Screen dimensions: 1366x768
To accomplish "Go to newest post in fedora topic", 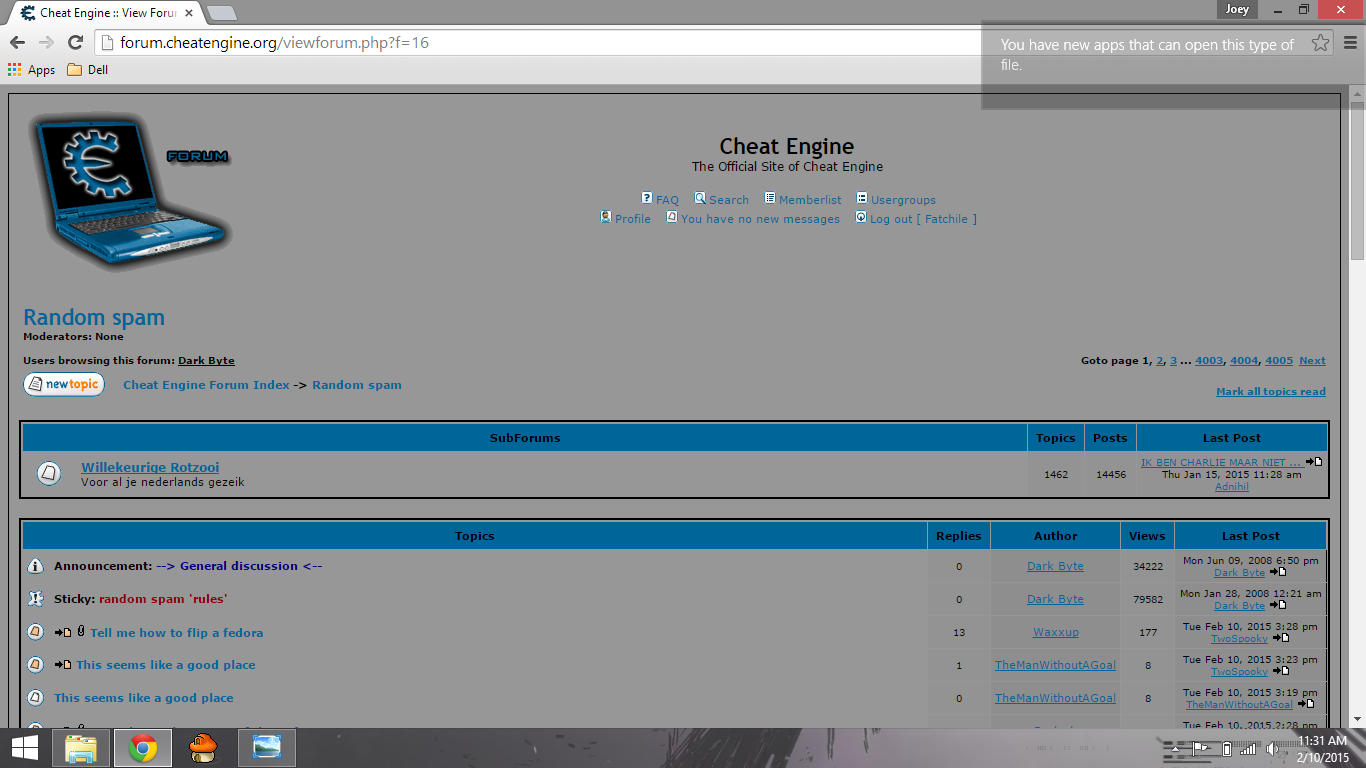I will click(x=63, y=632).
